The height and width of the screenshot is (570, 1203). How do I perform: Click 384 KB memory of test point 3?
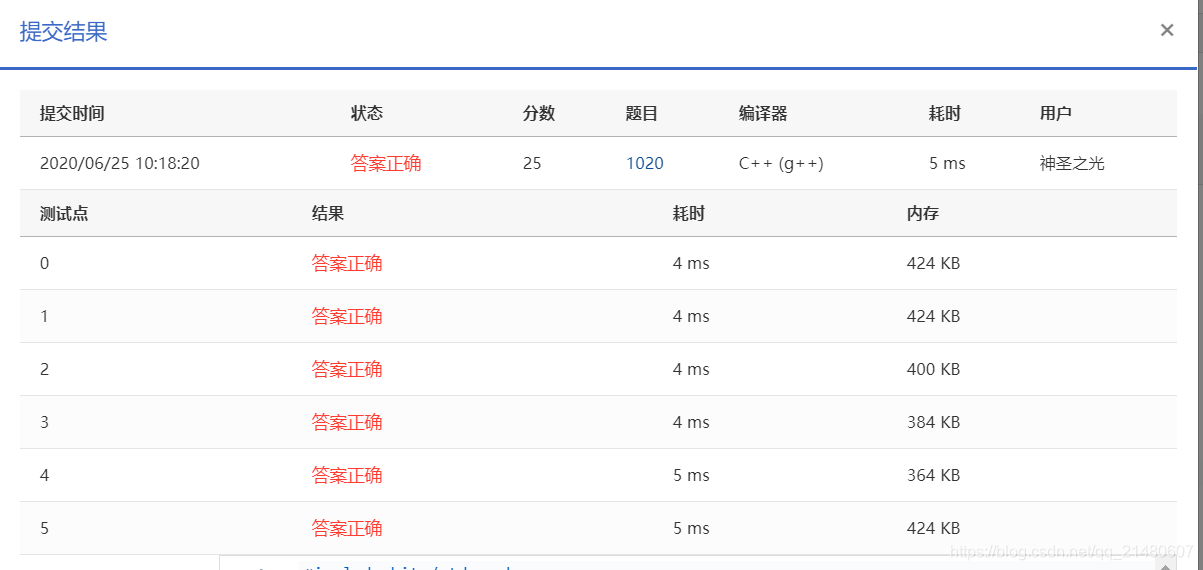(x=933, y=422)
